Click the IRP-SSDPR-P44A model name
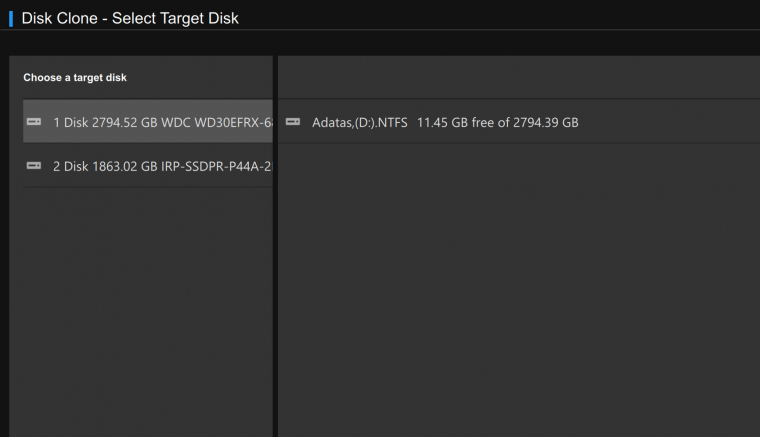 [x=217, y=167]
